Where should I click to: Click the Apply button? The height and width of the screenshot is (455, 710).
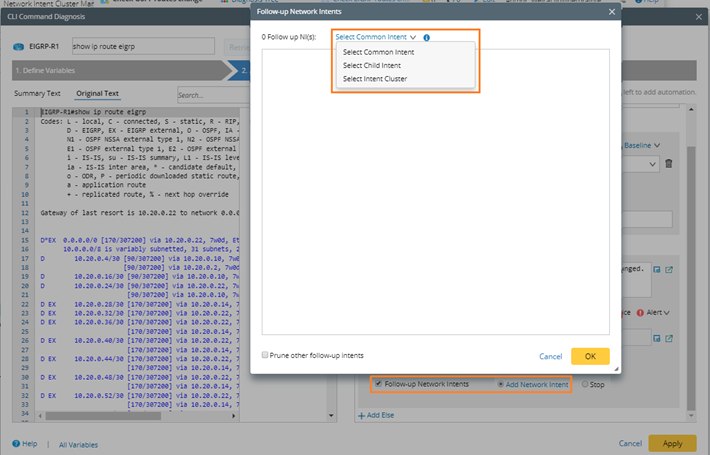point(672,443)
